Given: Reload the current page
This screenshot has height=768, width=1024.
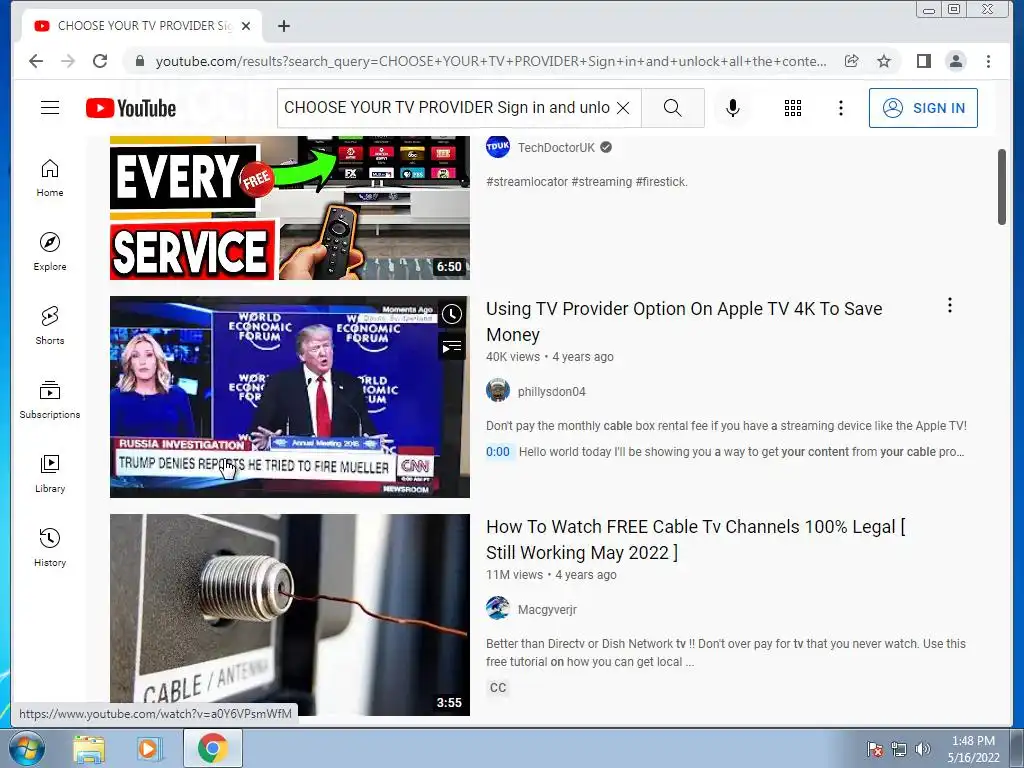Looking at the screenshot, I should tap(100, 61).
